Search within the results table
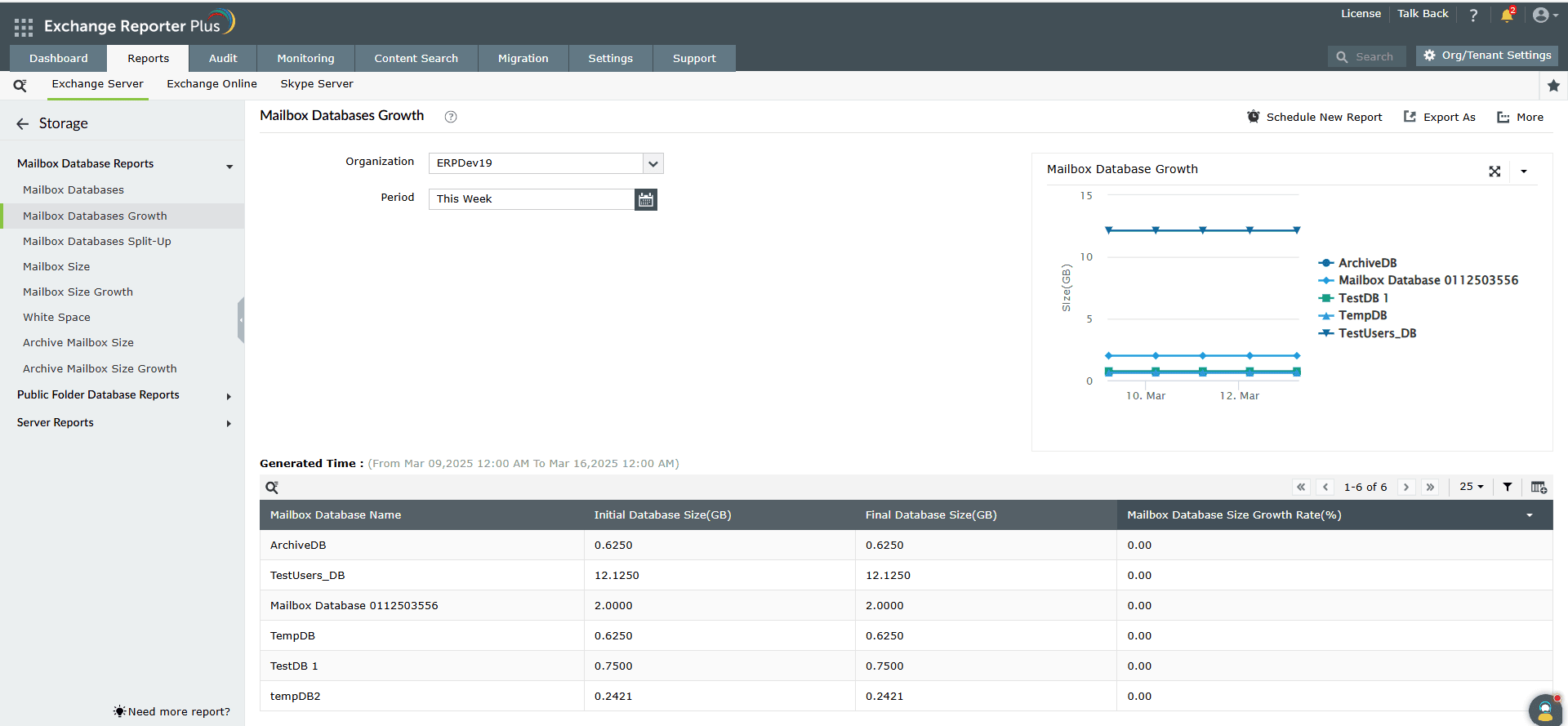Viewport: 1568px width, 726px height. tap(272, 488)
